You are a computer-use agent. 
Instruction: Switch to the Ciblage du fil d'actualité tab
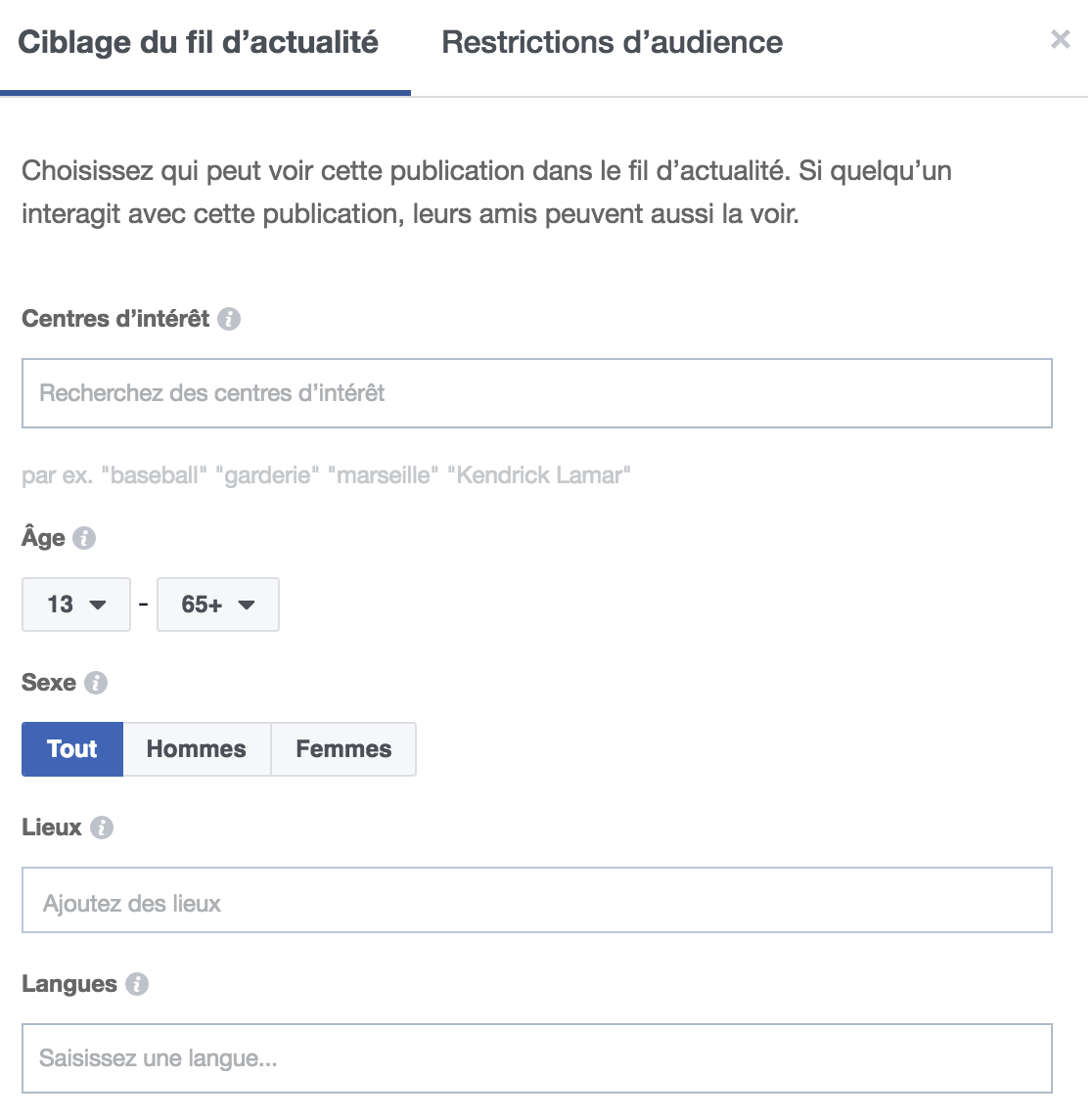click(199, 43)
